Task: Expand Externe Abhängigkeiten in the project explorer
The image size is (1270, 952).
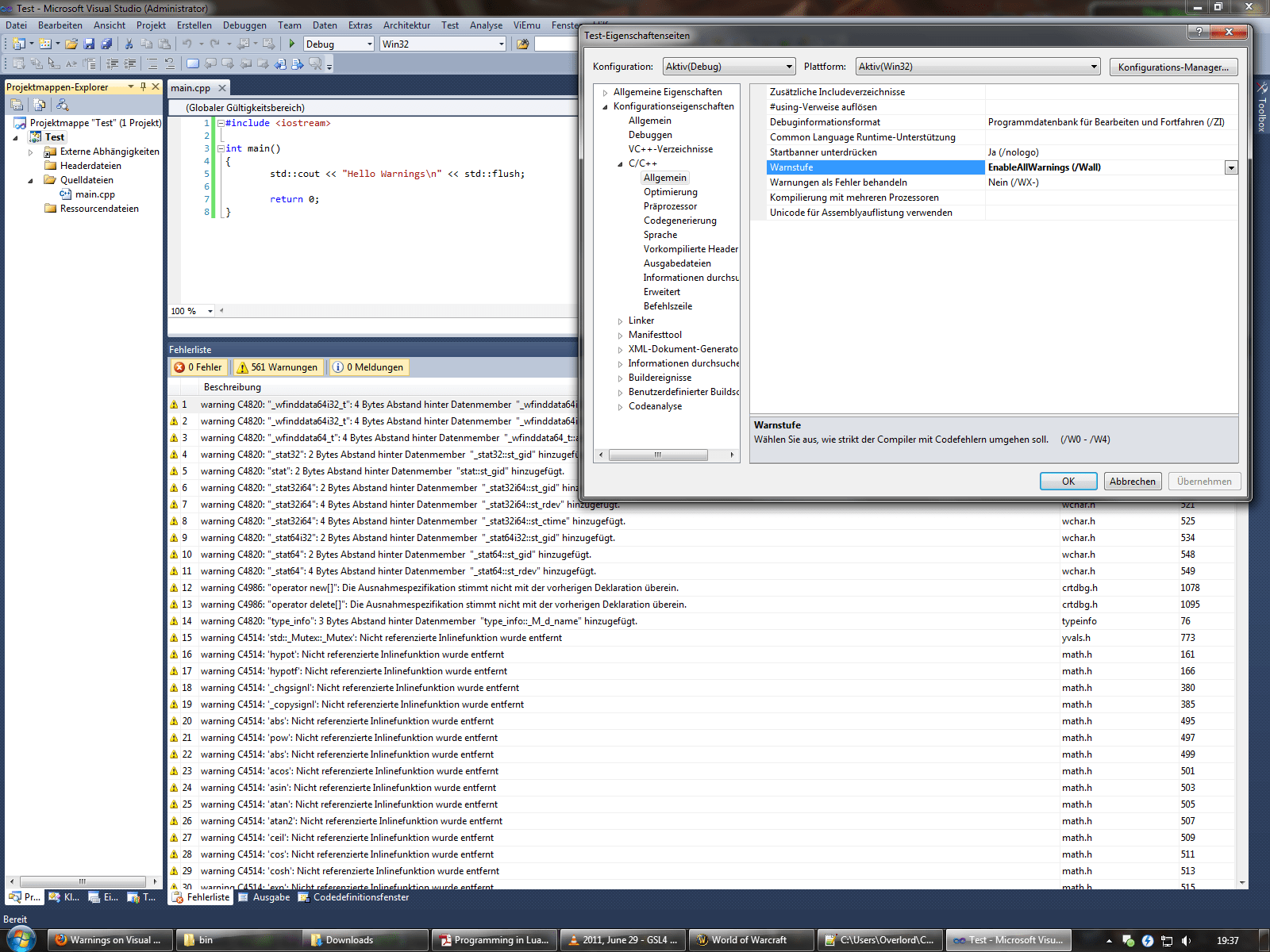Action: (31, 152)
